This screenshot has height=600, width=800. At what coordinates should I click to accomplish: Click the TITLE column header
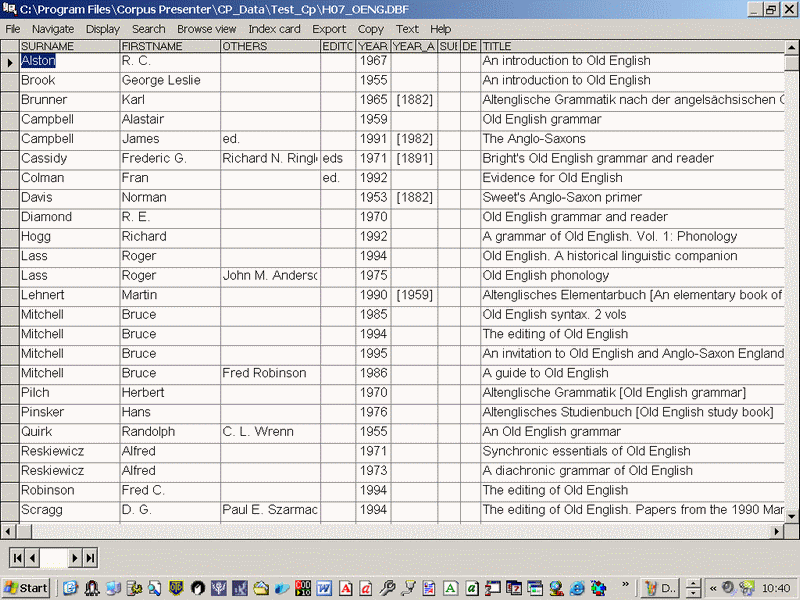coord(632,46)
